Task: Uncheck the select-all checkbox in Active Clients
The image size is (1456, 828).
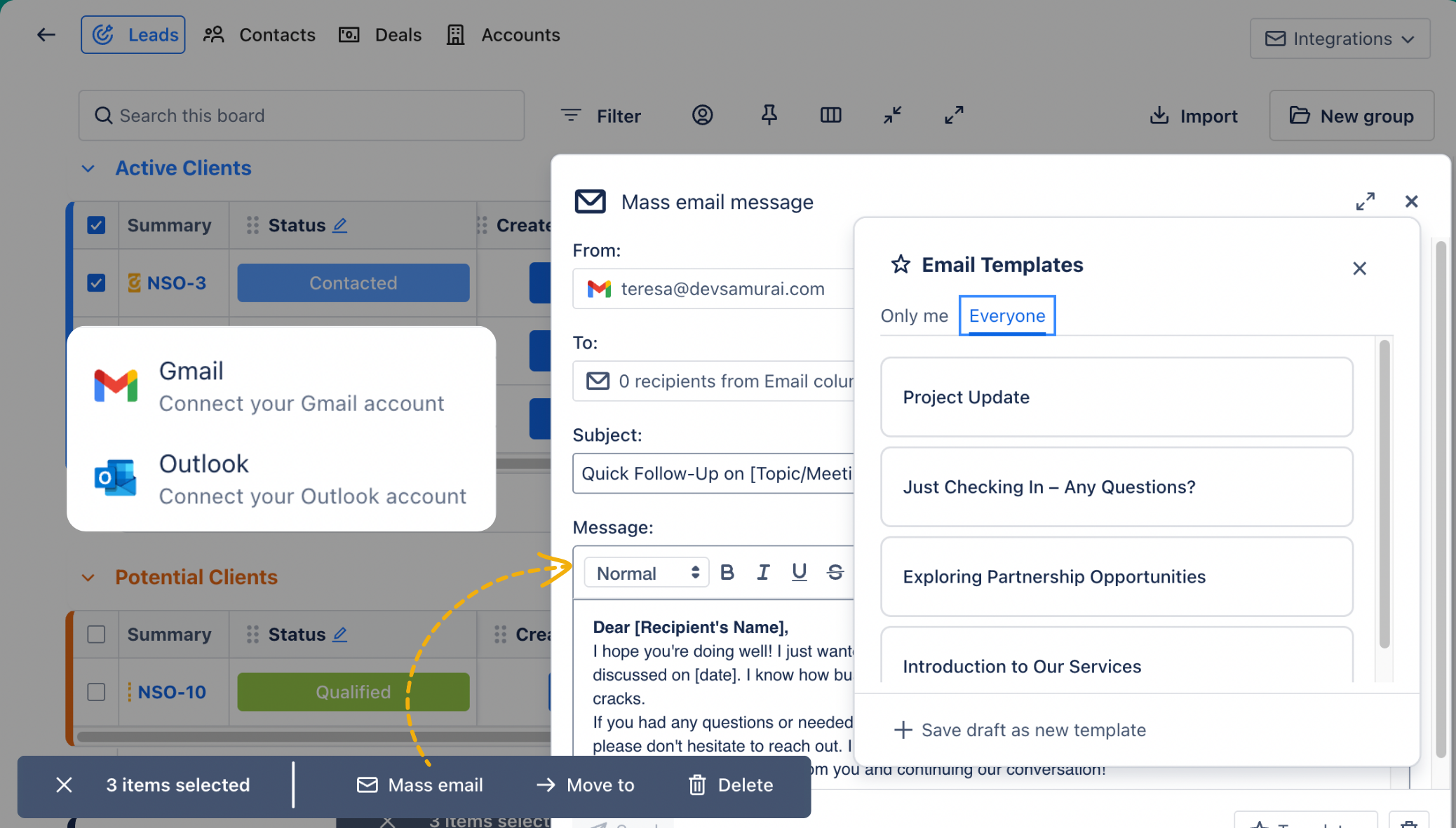Action: click(96, 224)
